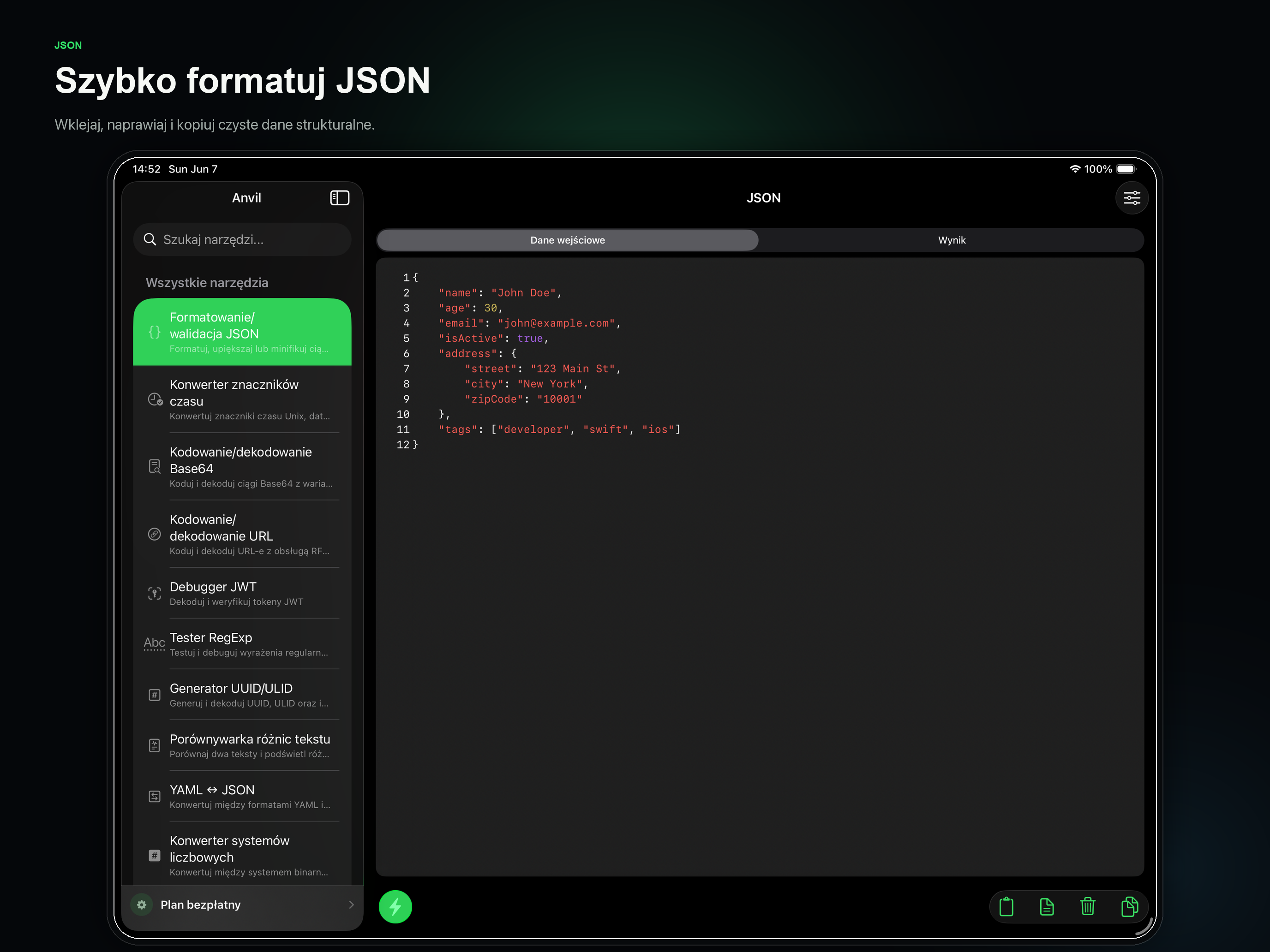Image resolution: width=1270 pixels, height=952 pixels.
Task: Click Wszystkie narzędzia section header
Action: pyautogui.click(x=207, y=282)
